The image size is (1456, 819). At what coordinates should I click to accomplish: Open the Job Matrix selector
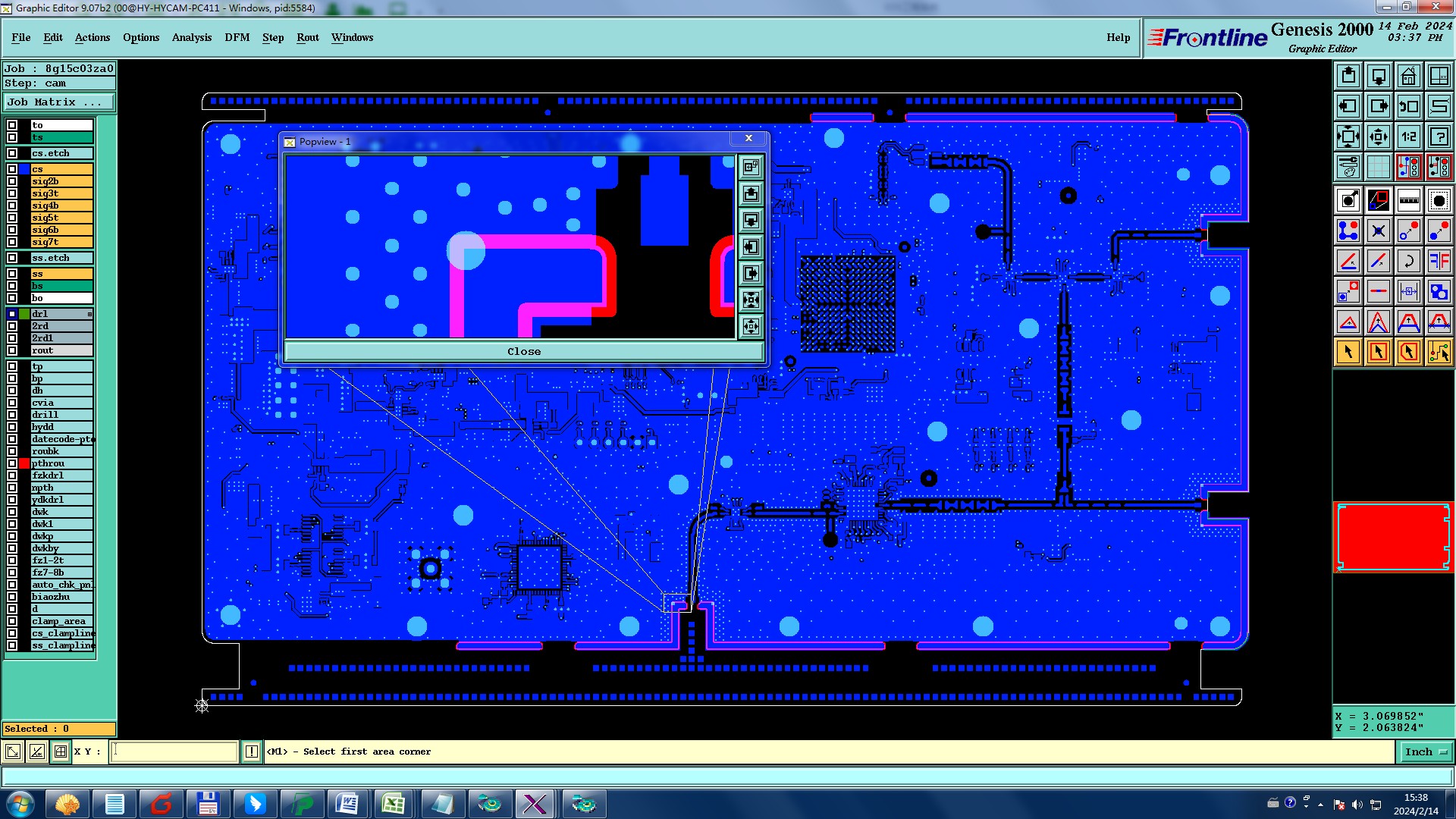59,102
